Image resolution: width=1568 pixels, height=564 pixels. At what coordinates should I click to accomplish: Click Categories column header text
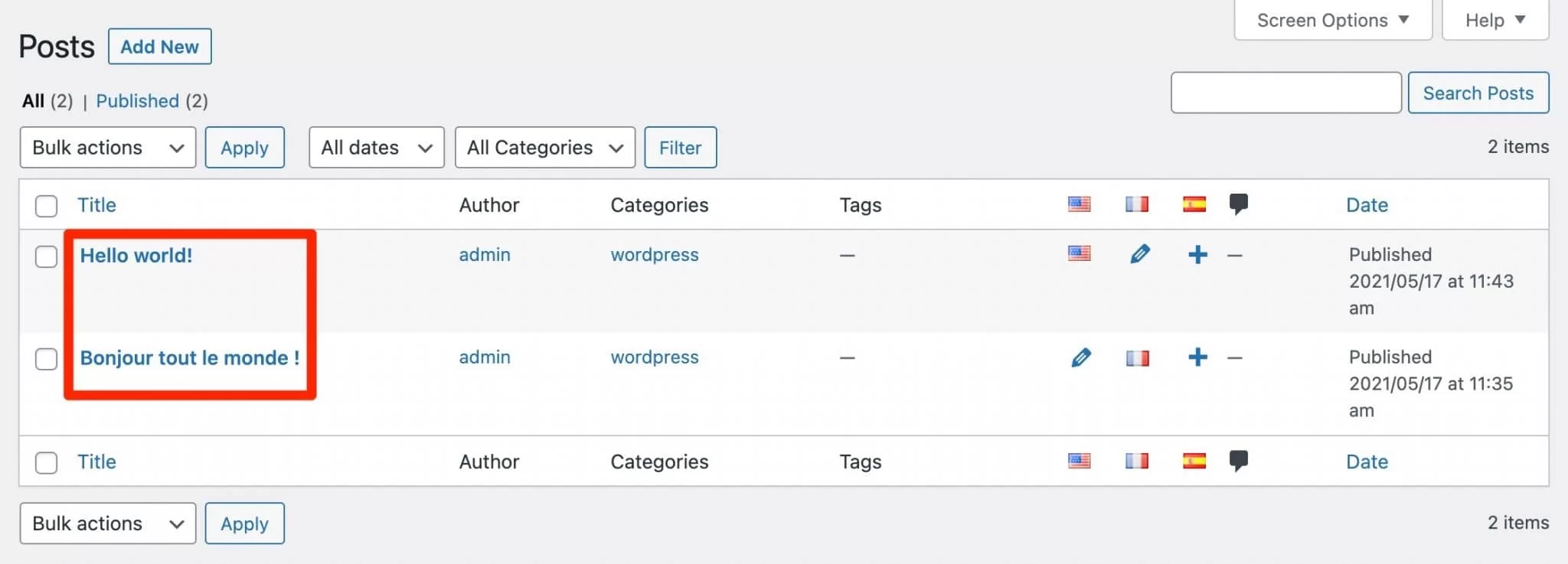[659, 205]
